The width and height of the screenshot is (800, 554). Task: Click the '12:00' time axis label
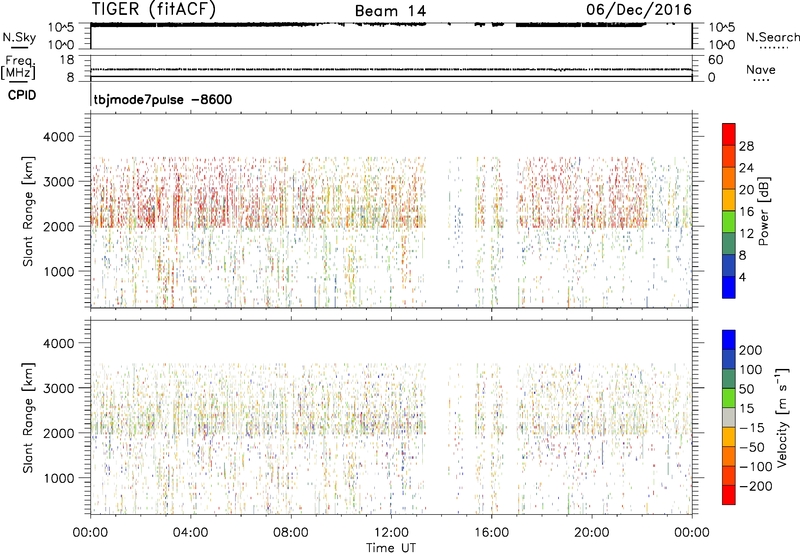pos(391,533)
